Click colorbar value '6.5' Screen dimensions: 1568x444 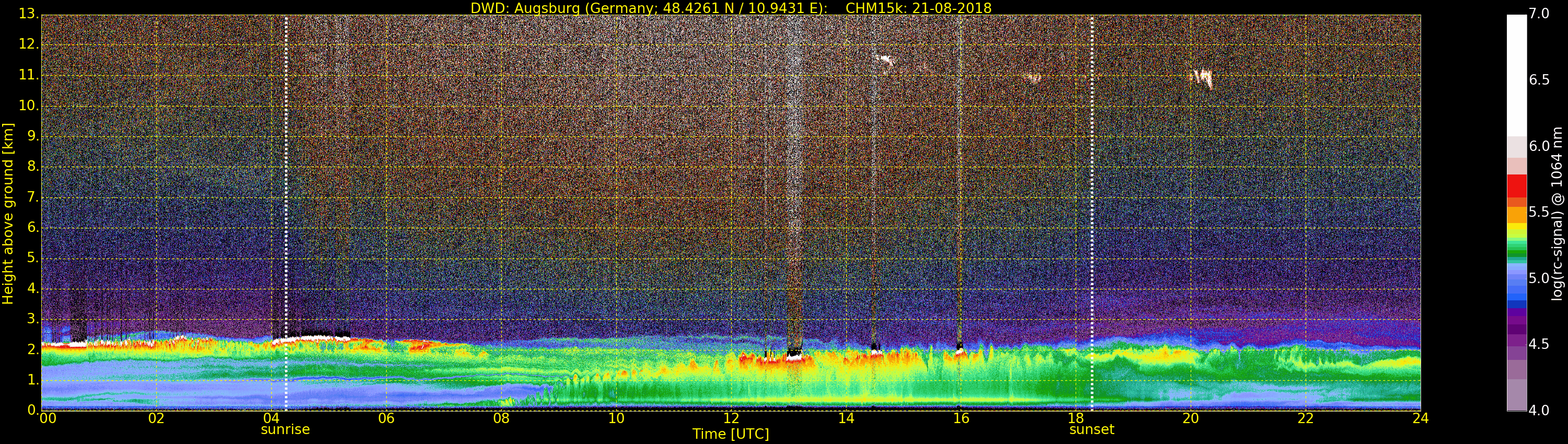point(1539,80)
